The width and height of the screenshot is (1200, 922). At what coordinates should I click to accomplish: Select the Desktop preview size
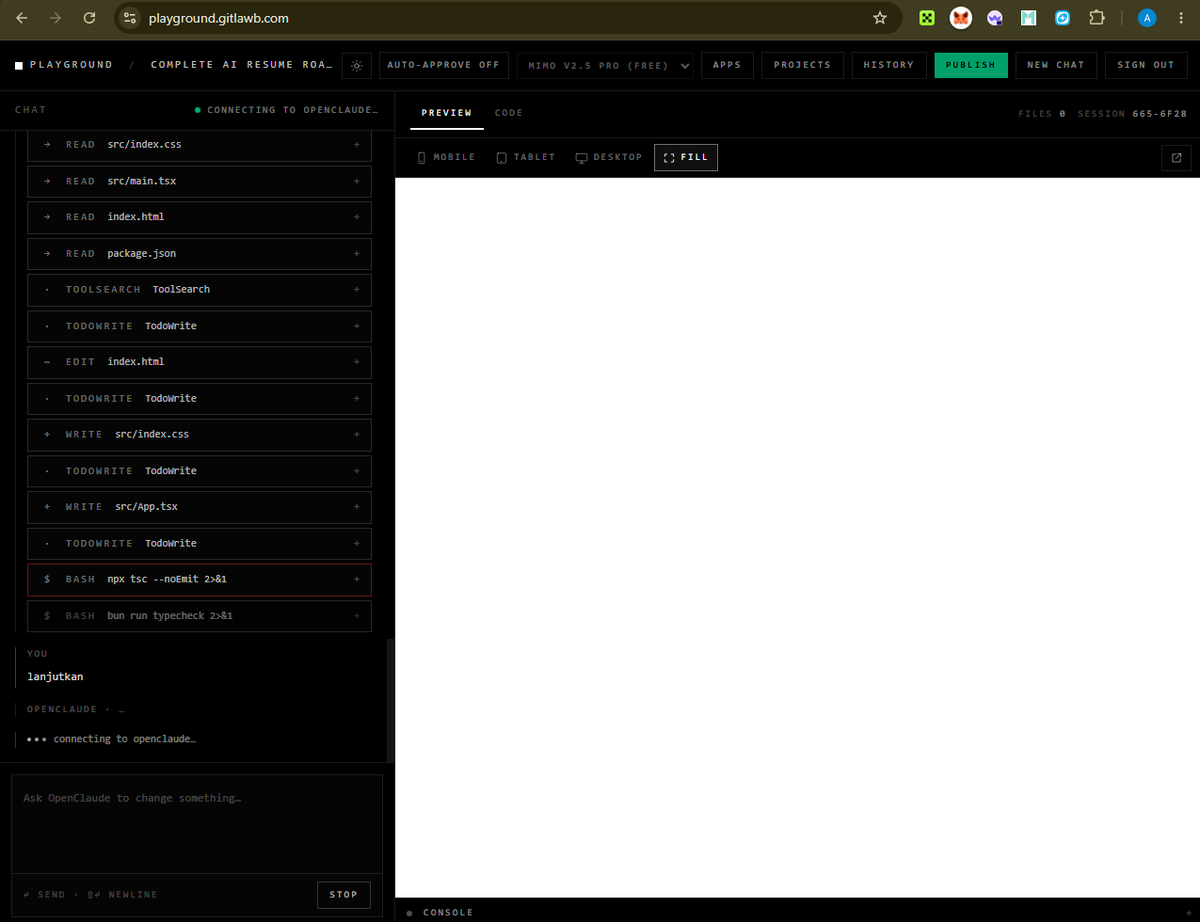(609, 157)
